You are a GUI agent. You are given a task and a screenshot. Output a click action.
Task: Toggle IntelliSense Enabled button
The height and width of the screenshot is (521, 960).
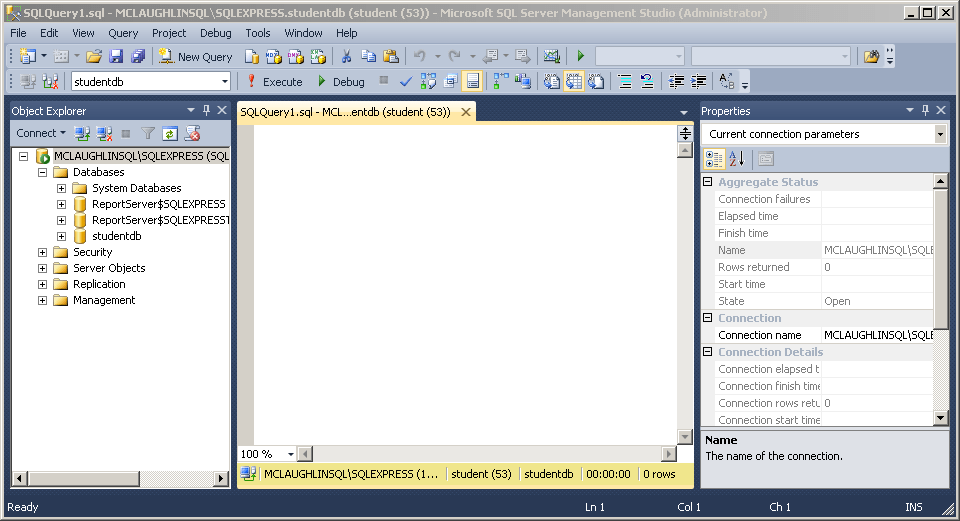pos(472,81)
